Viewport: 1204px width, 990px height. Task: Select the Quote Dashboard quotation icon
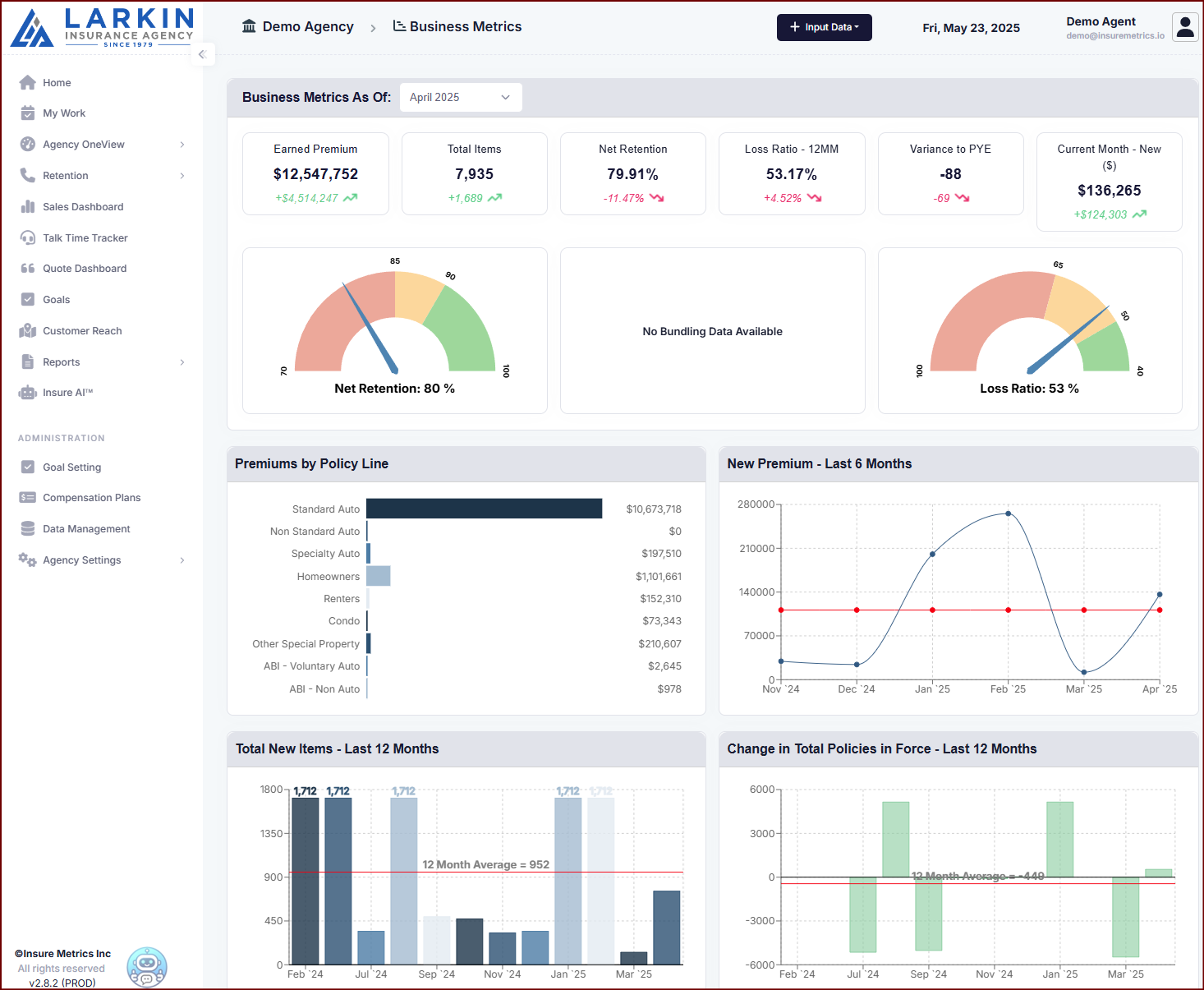(28, 269)
